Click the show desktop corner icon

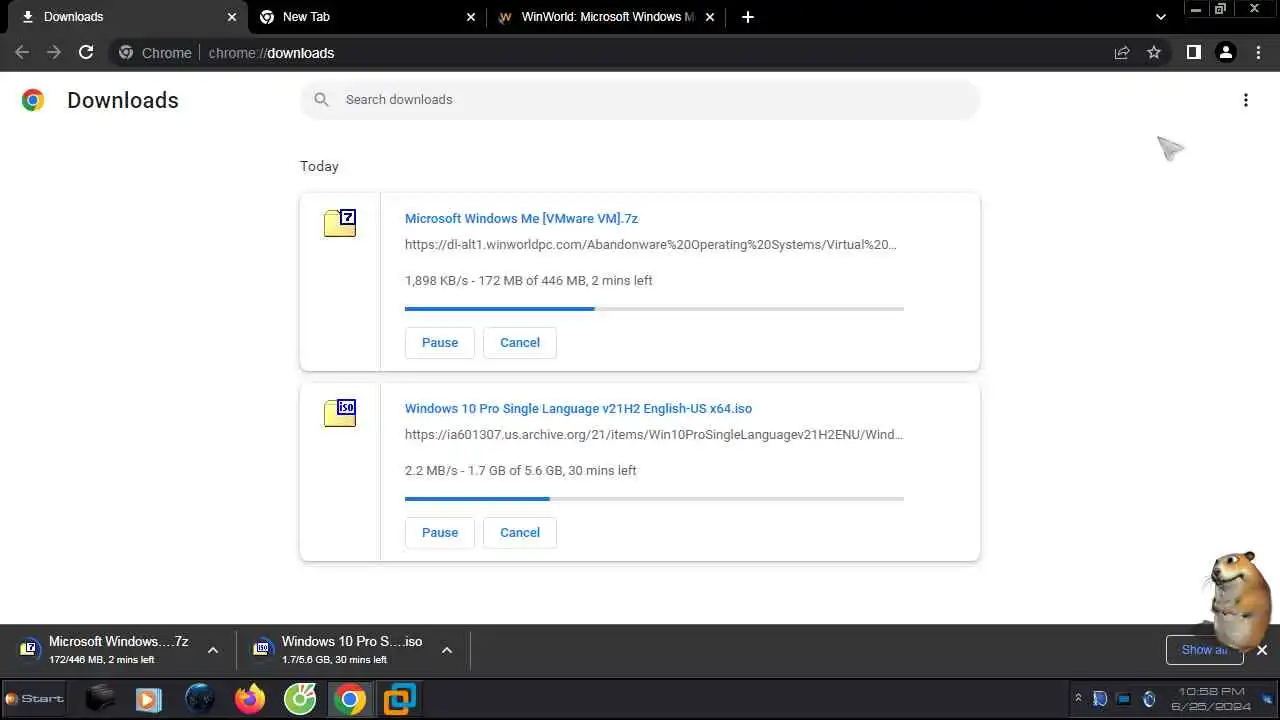1268,698
